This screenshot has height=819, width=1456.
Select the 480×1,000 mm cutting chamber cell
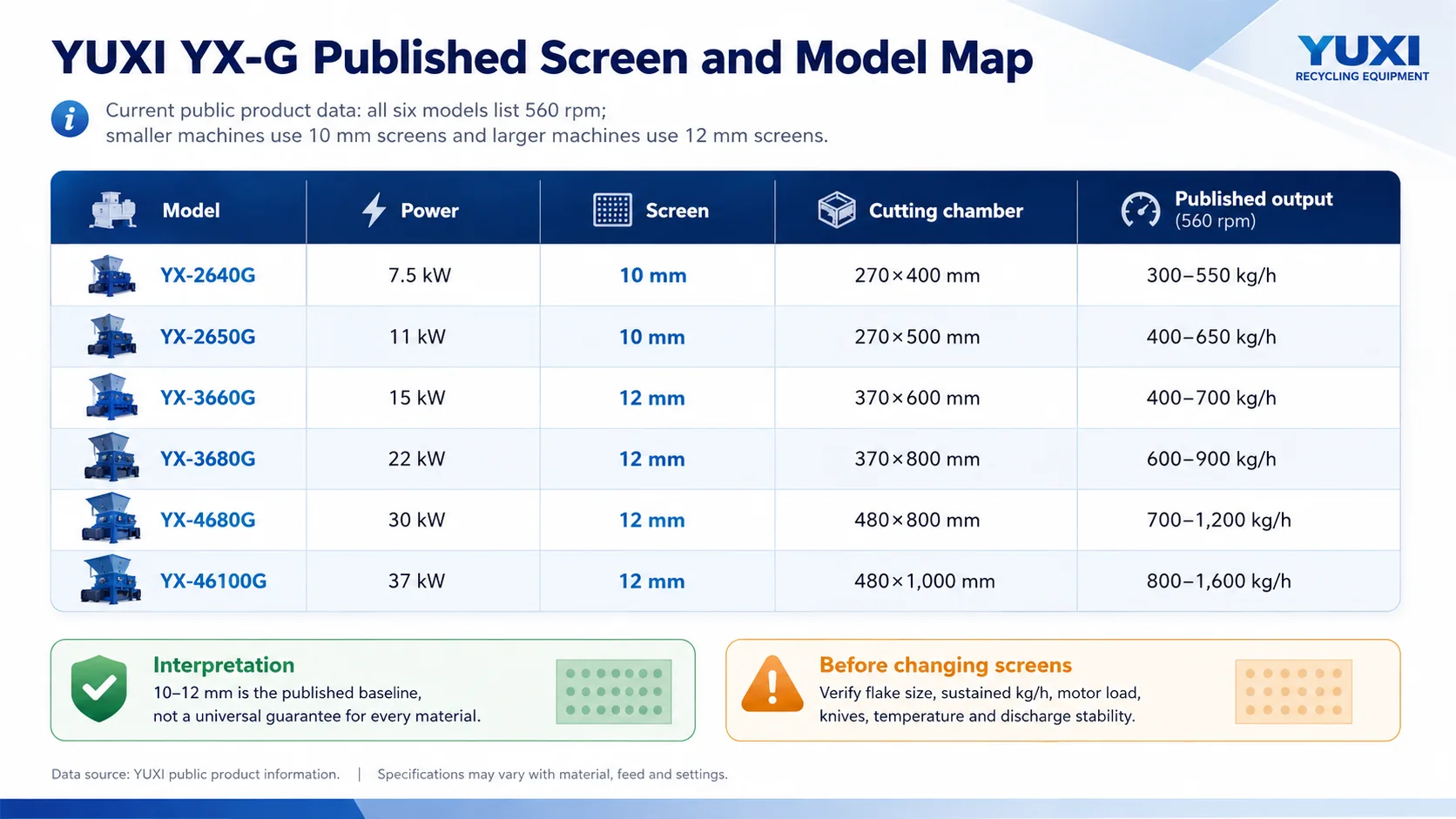tap(925, 581)
